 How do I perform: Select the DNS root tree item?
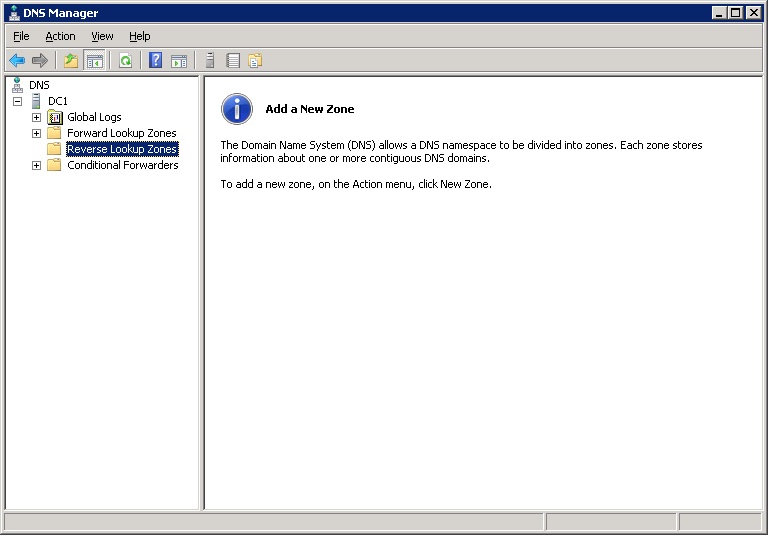coord(39,85)
